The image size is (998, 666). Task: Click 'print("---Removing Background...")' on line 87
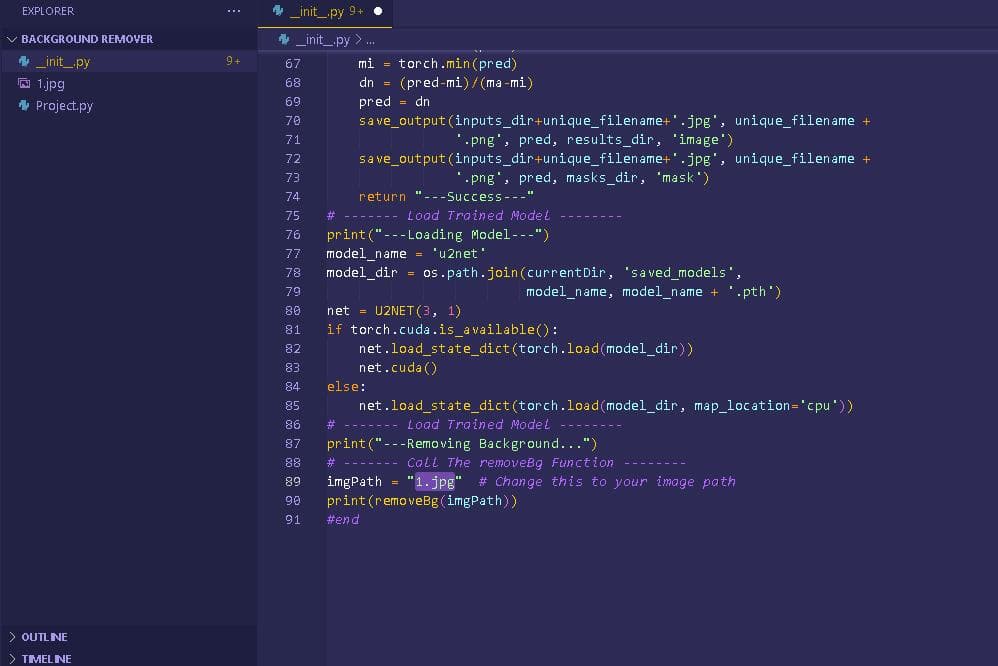coord(462,444)
